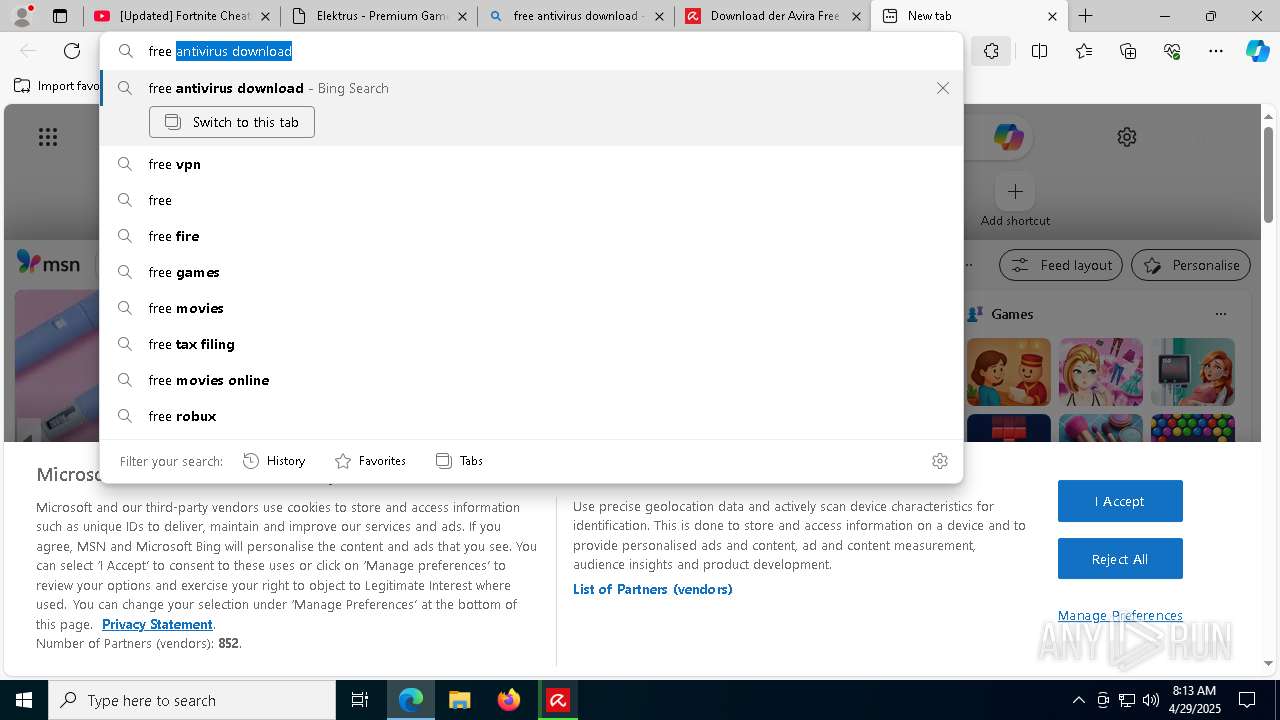The width and height of the screenshot is (1280, 720).
Task: Open address bar search settings gear
Action: (940, 461)
